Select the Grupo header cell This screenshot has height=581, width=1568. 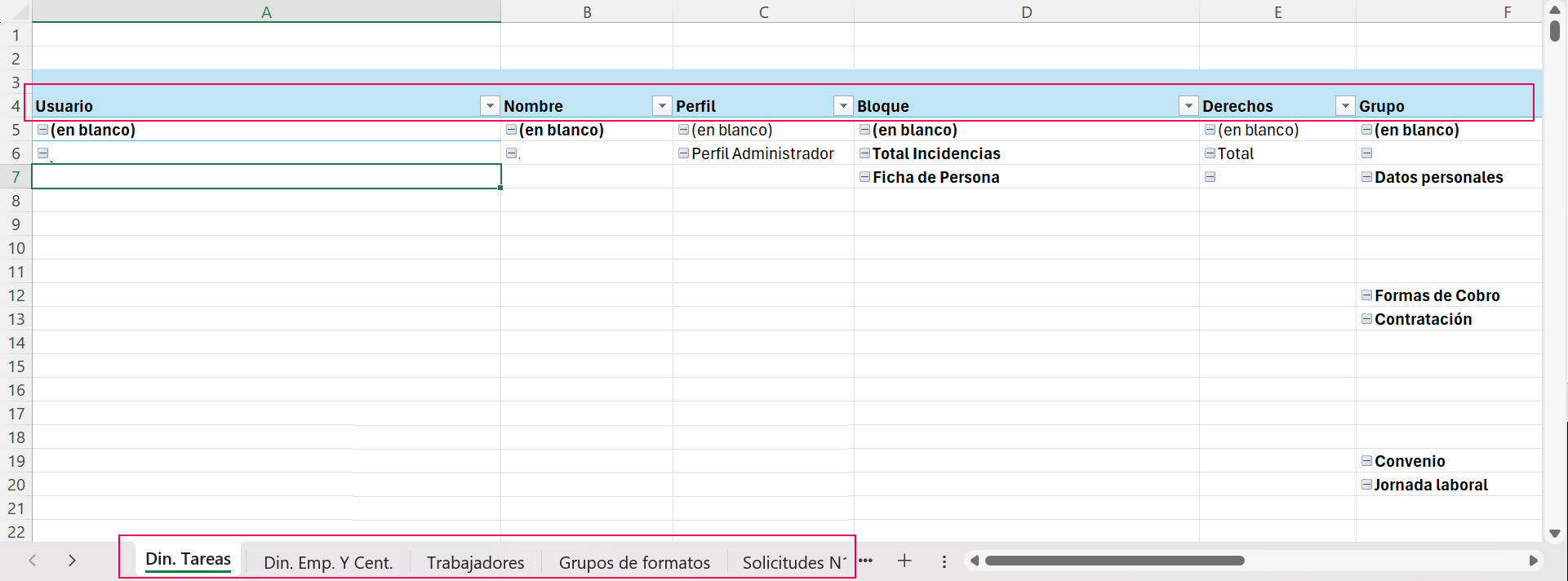1449,106
